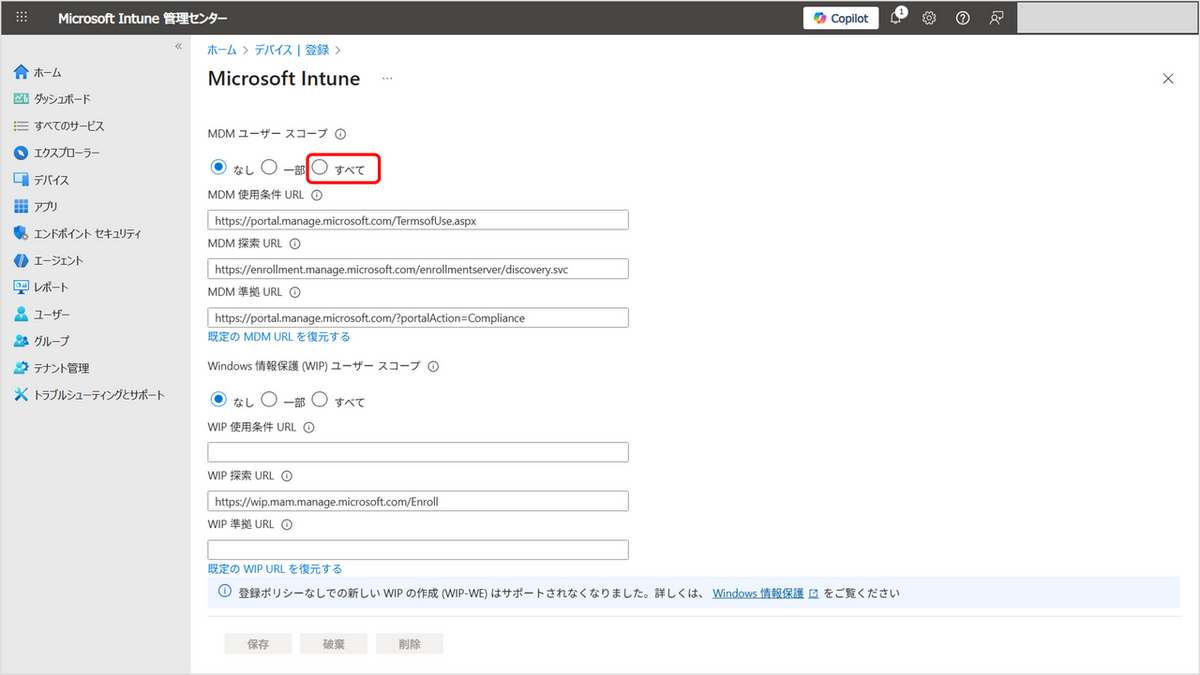The height and width of the screenshot is (675, 1200).
Task: Open the settings gear icon
Action: (929, 18)
